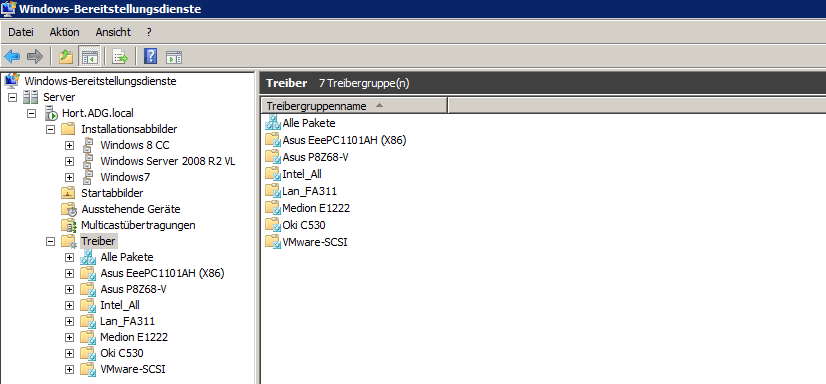Select Hort.ADG.local server label
Image resolution: width=826 pixels, height=384 pixels.
[98, 113]
